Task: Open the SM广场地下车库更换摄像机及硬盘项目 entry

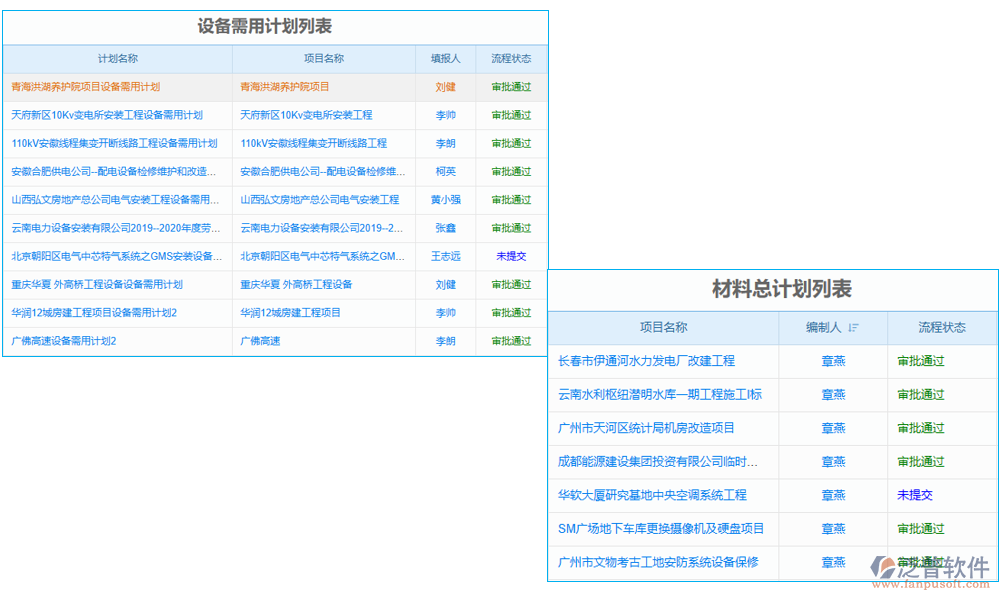Action: [x=660, y=529]
